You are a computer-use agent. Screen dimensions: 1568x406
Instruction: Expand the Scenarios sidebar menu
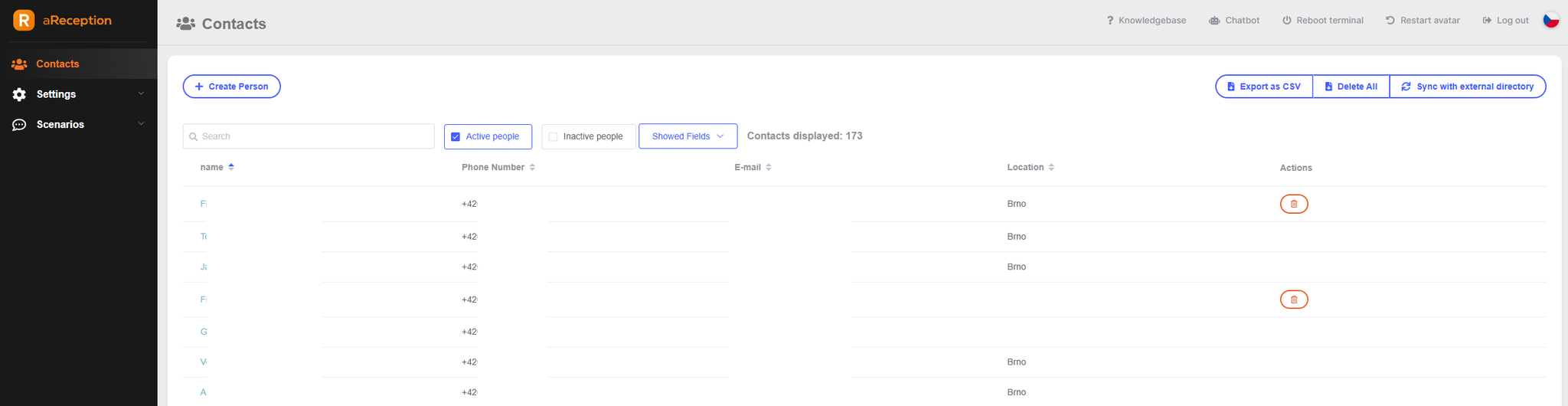pyautogui.click(x=78, y=124)
